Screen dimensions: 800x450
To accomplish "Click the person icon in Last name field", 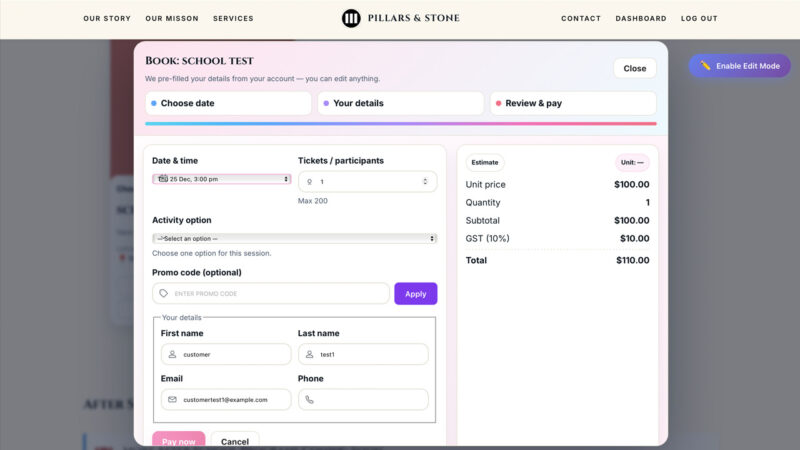I will (309, 354).
